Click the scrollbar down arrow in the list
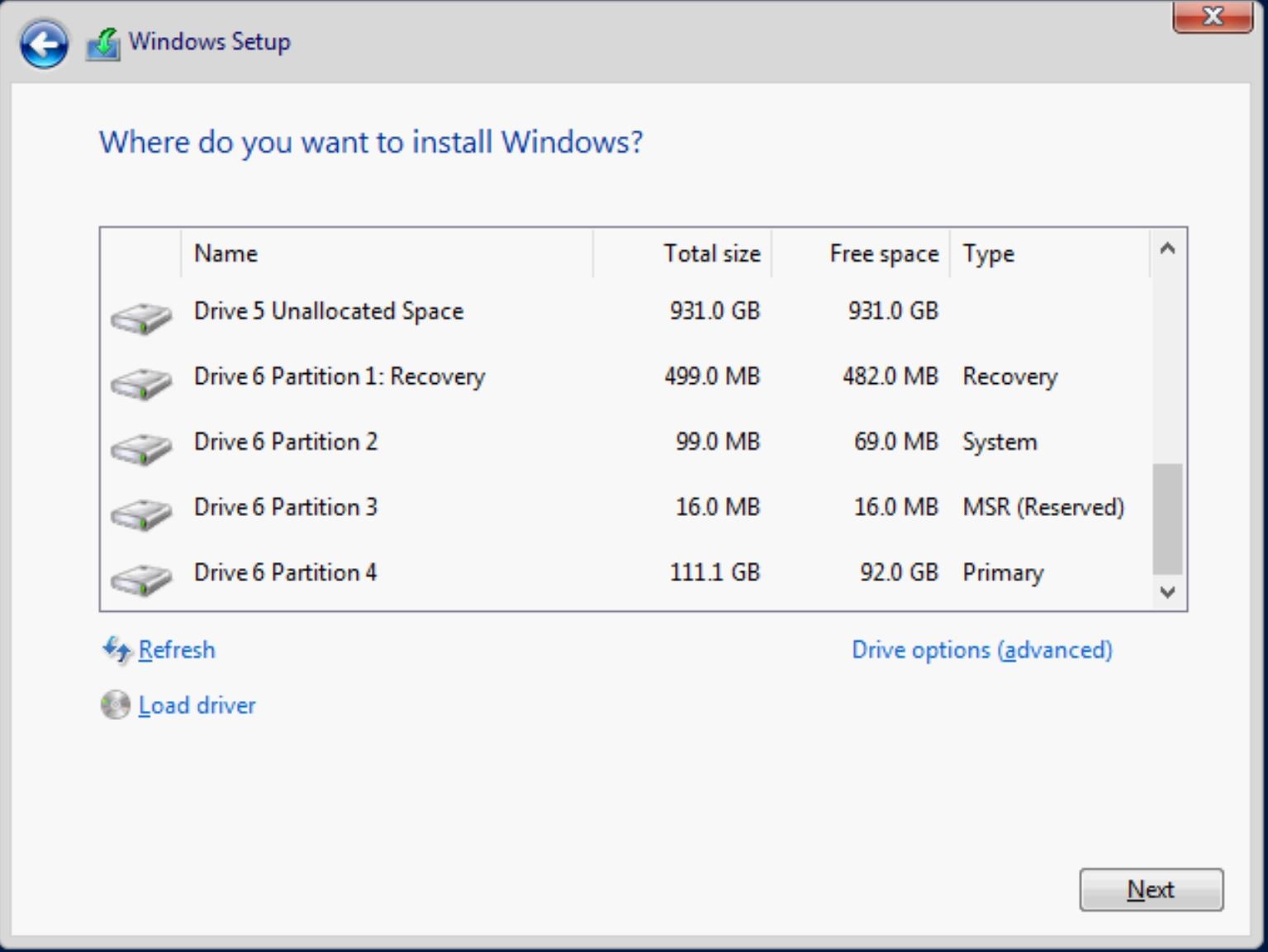The height and width of the screenshot is (952, 1268). click(1166, 591)
